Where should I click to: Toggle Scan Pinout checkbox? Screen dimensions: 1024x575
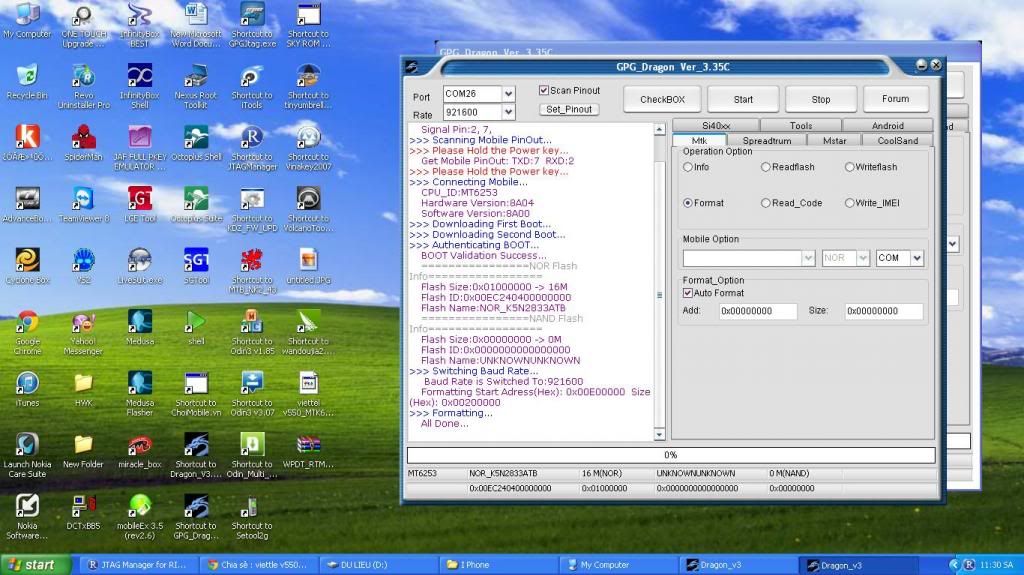point(543,90)
